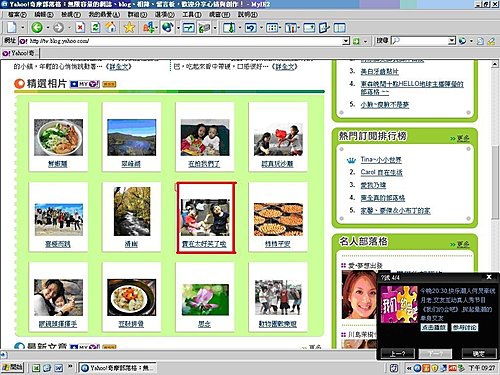
Task: Click the address bar URL field
Action: 185,41
